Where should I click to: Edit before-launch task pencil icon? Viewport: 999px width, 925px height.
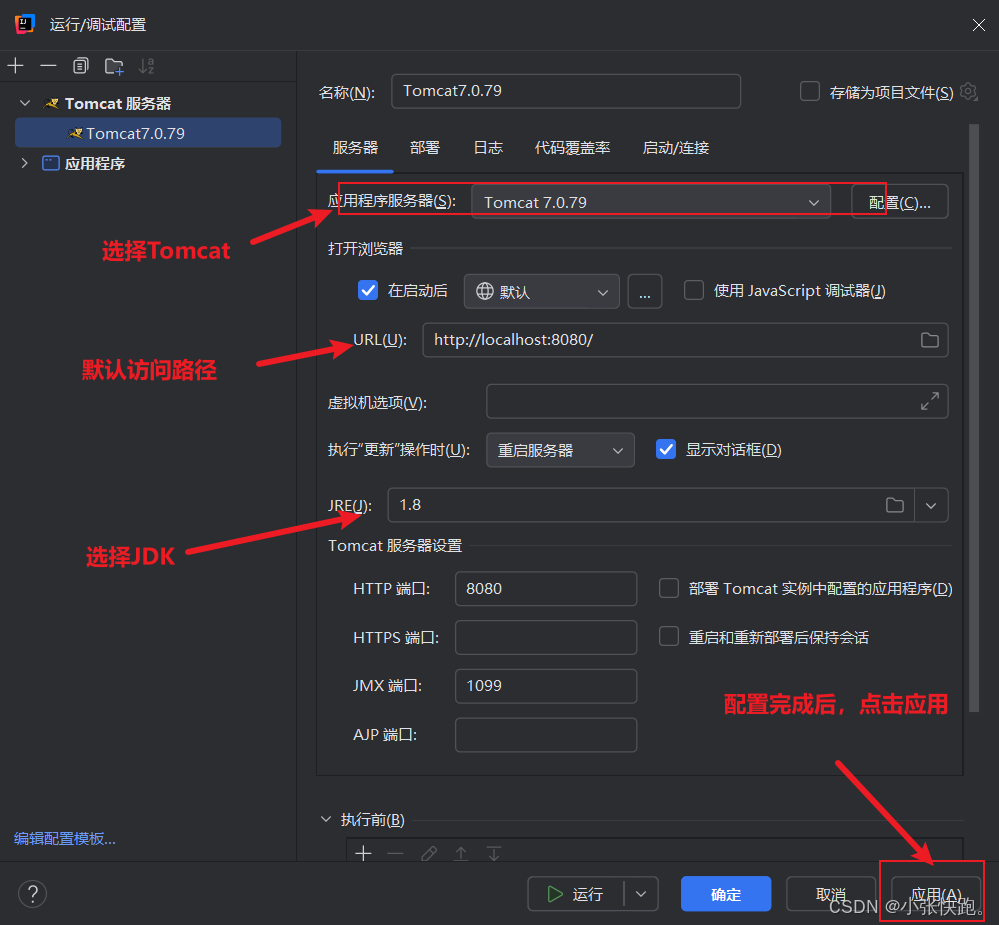429,853
